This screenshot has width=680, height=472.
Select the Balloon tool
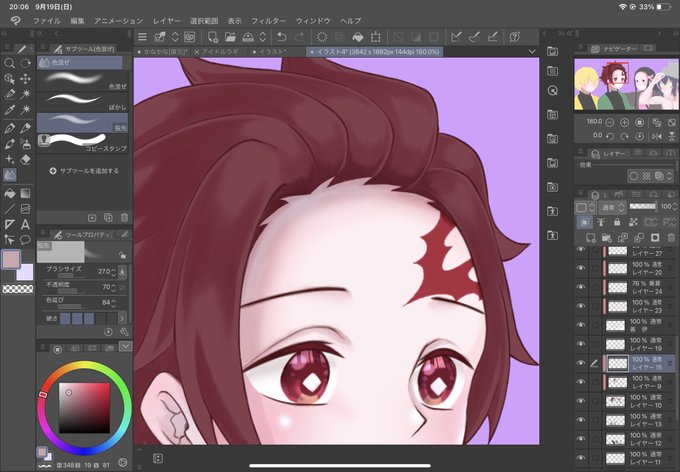tap(25, 239)
